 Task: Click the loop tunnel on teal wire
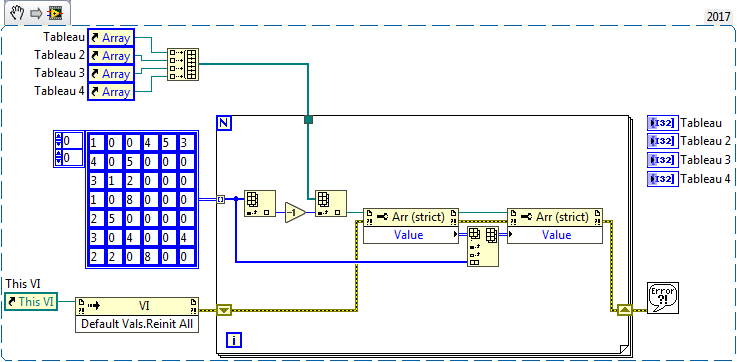click(x=308, y=120)
